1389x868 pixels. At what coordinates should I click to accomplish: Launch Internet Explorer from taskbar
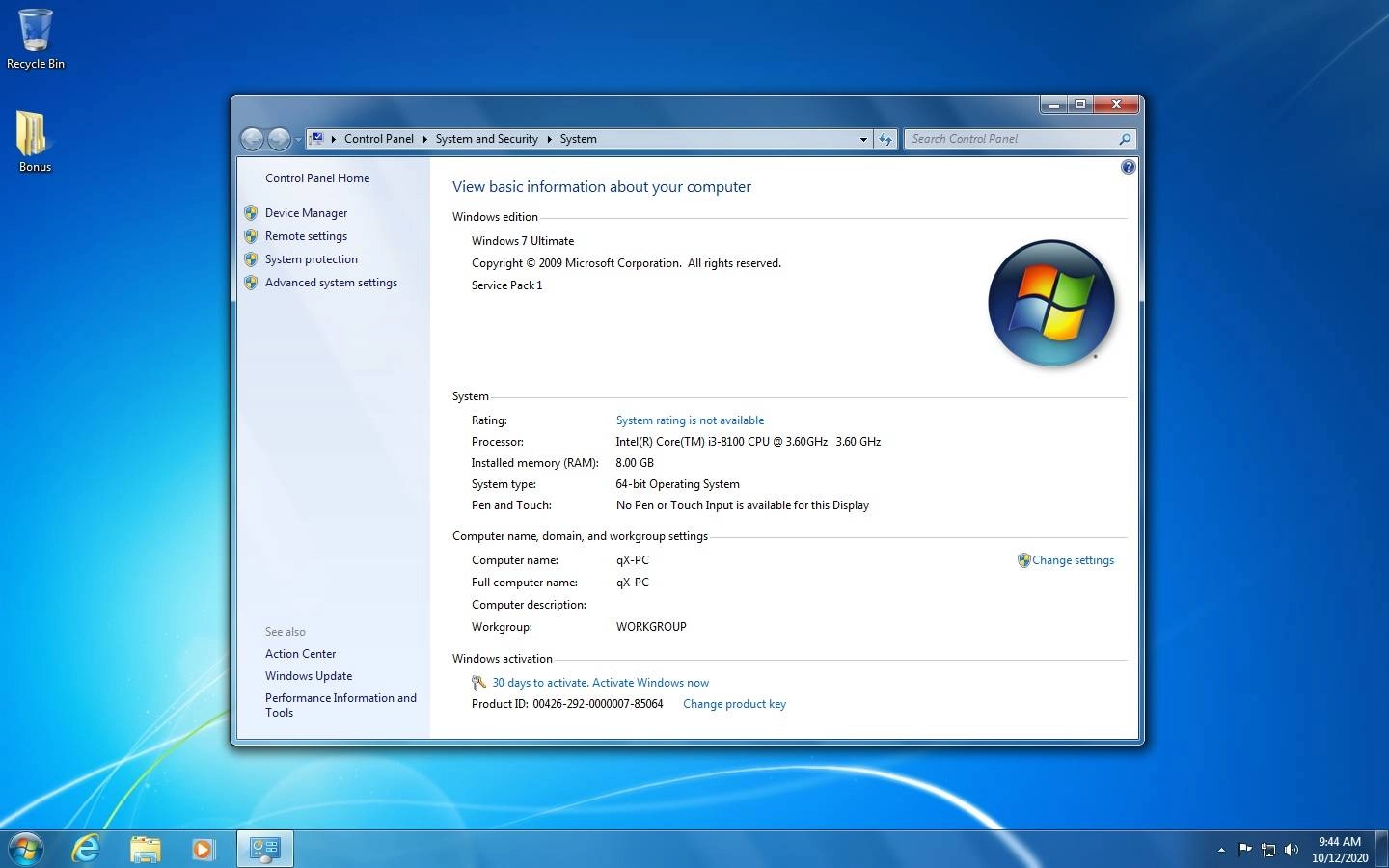pyautogui.click(x=87, y=849)
